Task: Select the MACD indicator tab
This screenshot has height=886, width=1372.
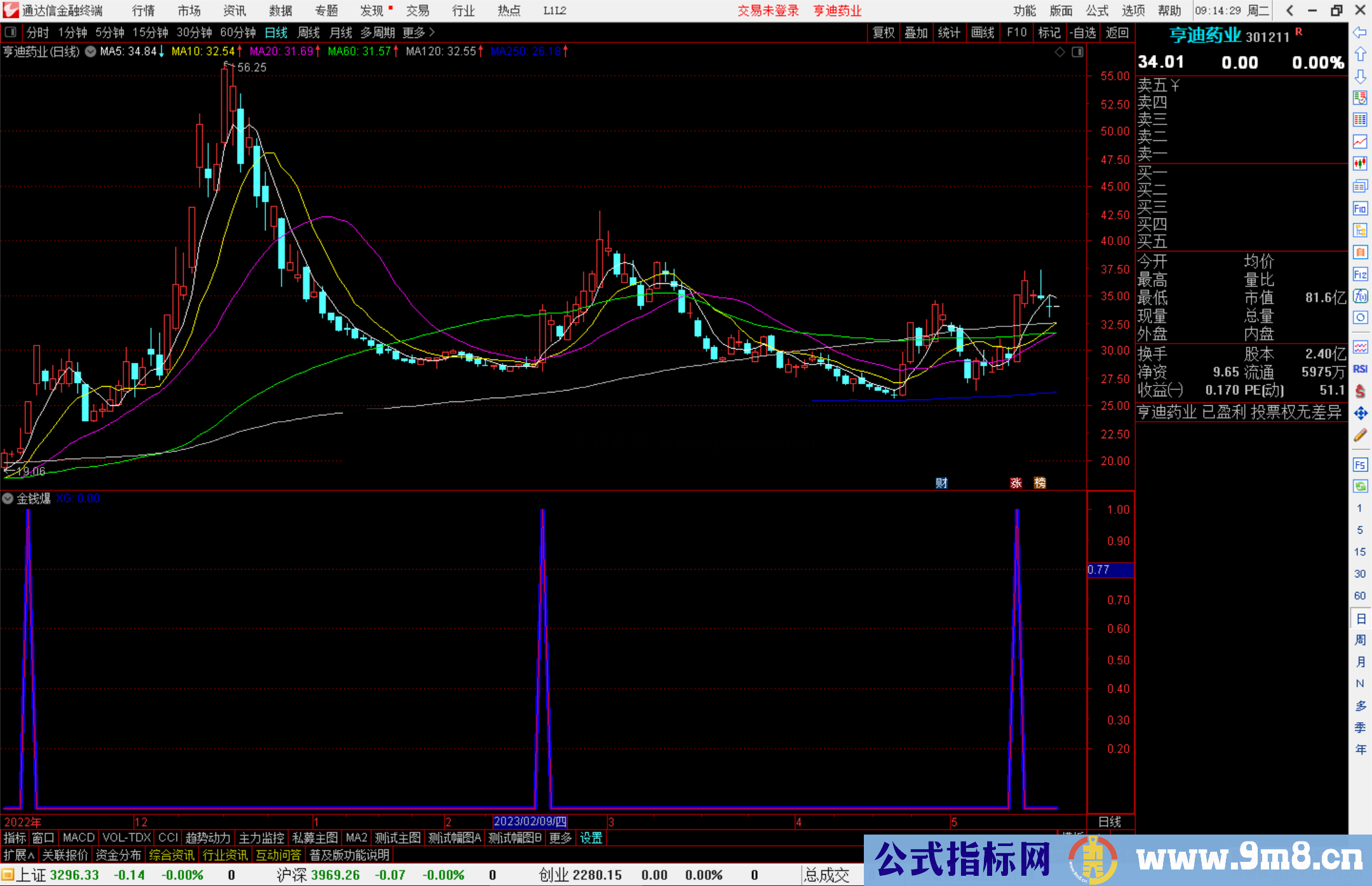Action: (x=79, y=838)
